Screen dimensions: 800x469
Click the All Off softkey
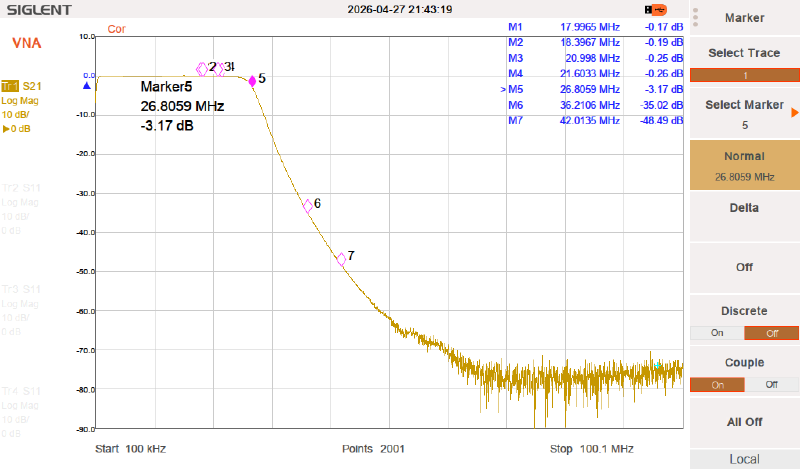744,422
